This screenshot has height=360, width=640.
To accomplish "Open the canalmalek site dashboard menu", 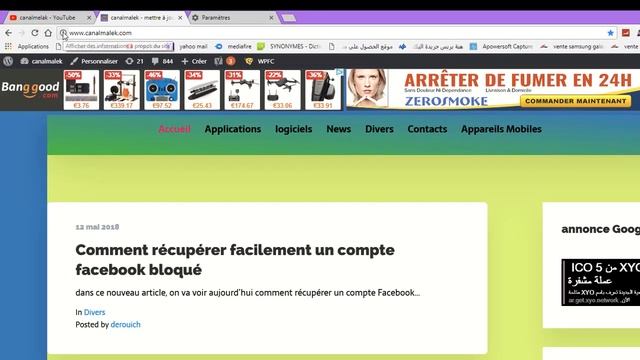I will click(x=41, y=61).
